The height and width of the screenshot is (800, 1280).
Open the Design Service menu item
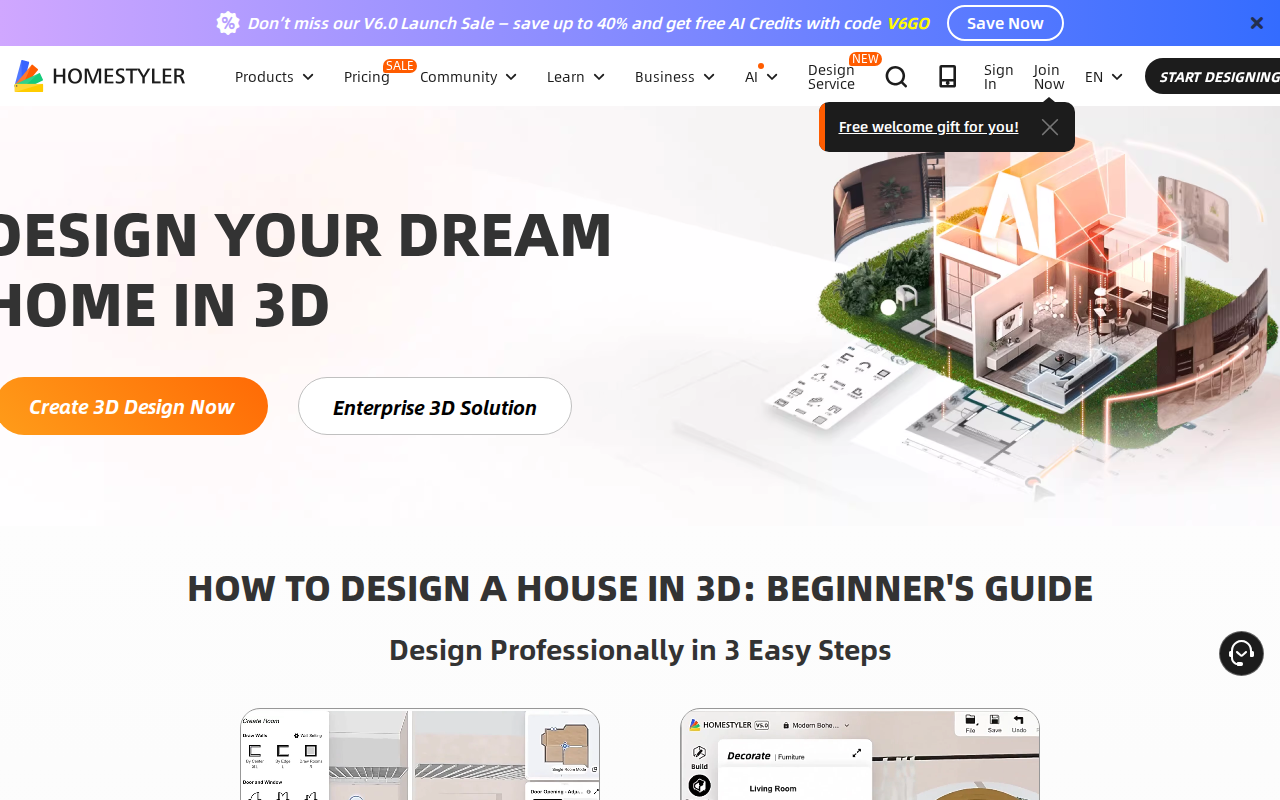point(831,76)
